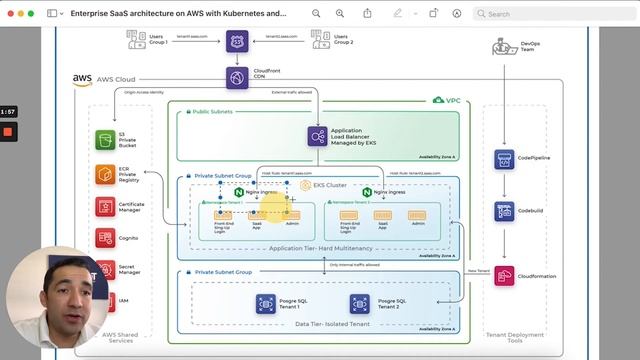Click the 'Data Tier- Isolated Tenant' label
Viewport: 640px width, 360px height.
click(332, 324)
